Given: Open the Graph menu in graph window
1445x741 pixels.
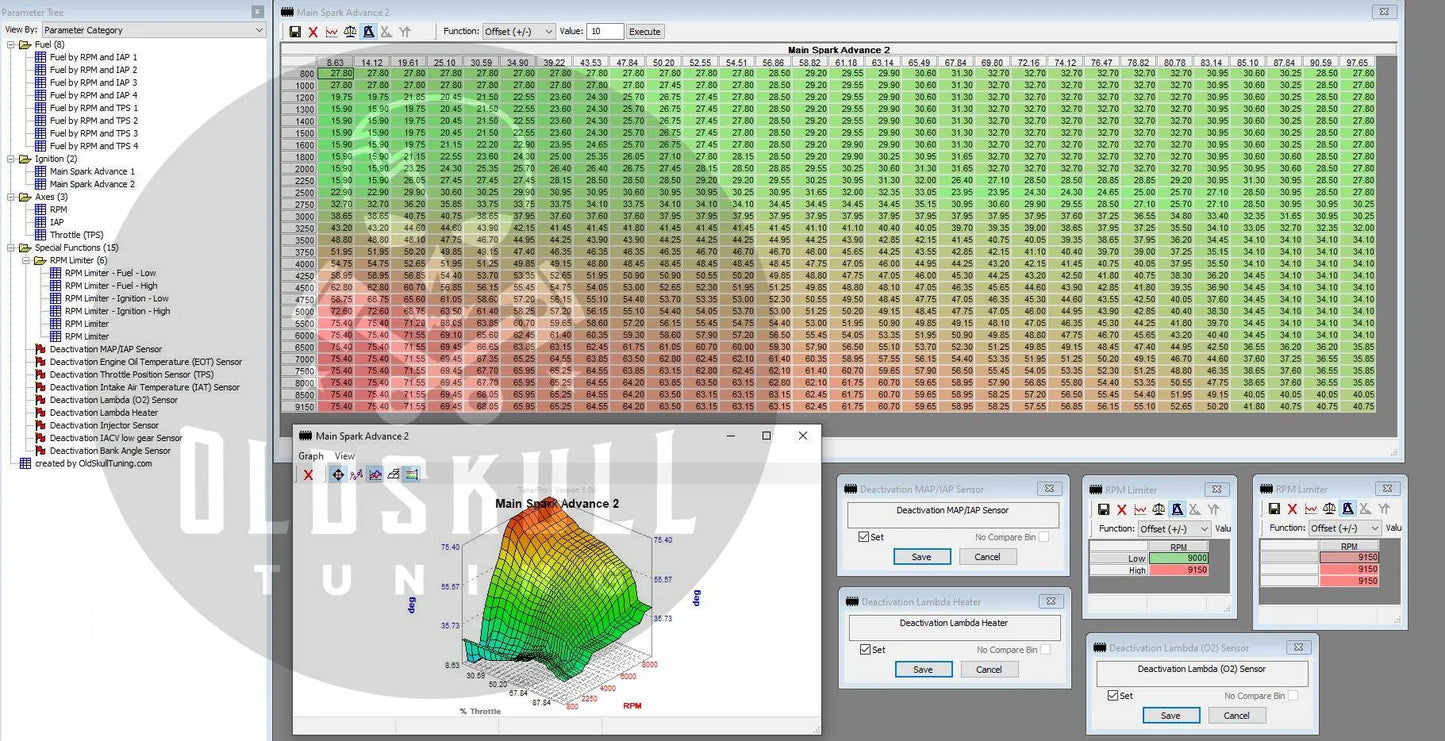Looking at the screenshot, I should tap(311, 456).
